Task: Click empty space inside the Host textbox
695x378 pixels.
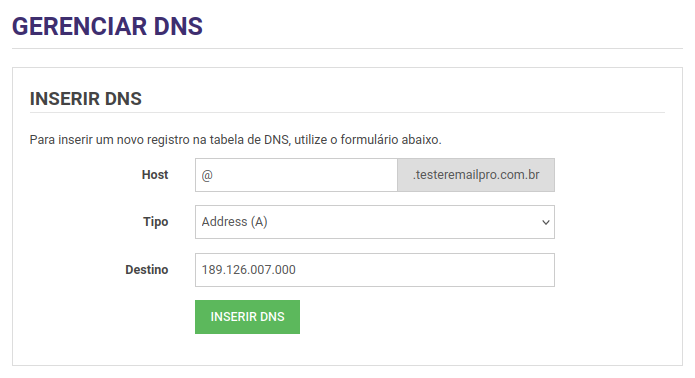Action: coord(306,175)
